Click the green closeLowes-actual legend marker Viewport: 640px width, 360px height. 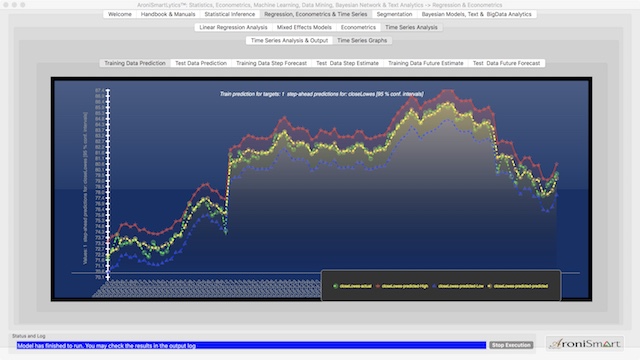click(x=335, y=286)
